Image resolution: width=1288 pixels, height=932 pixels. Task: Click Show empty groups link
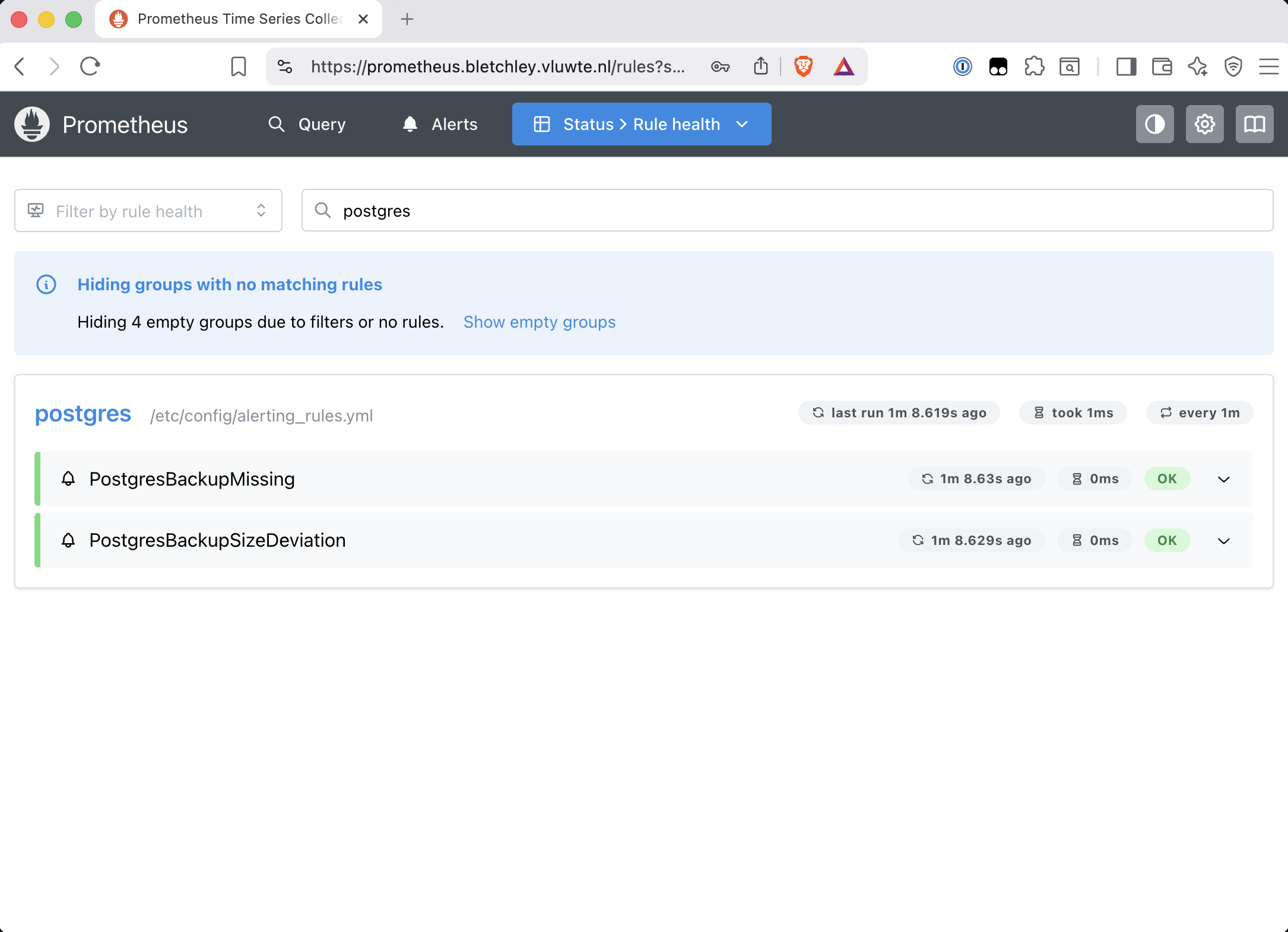[540, 322]
